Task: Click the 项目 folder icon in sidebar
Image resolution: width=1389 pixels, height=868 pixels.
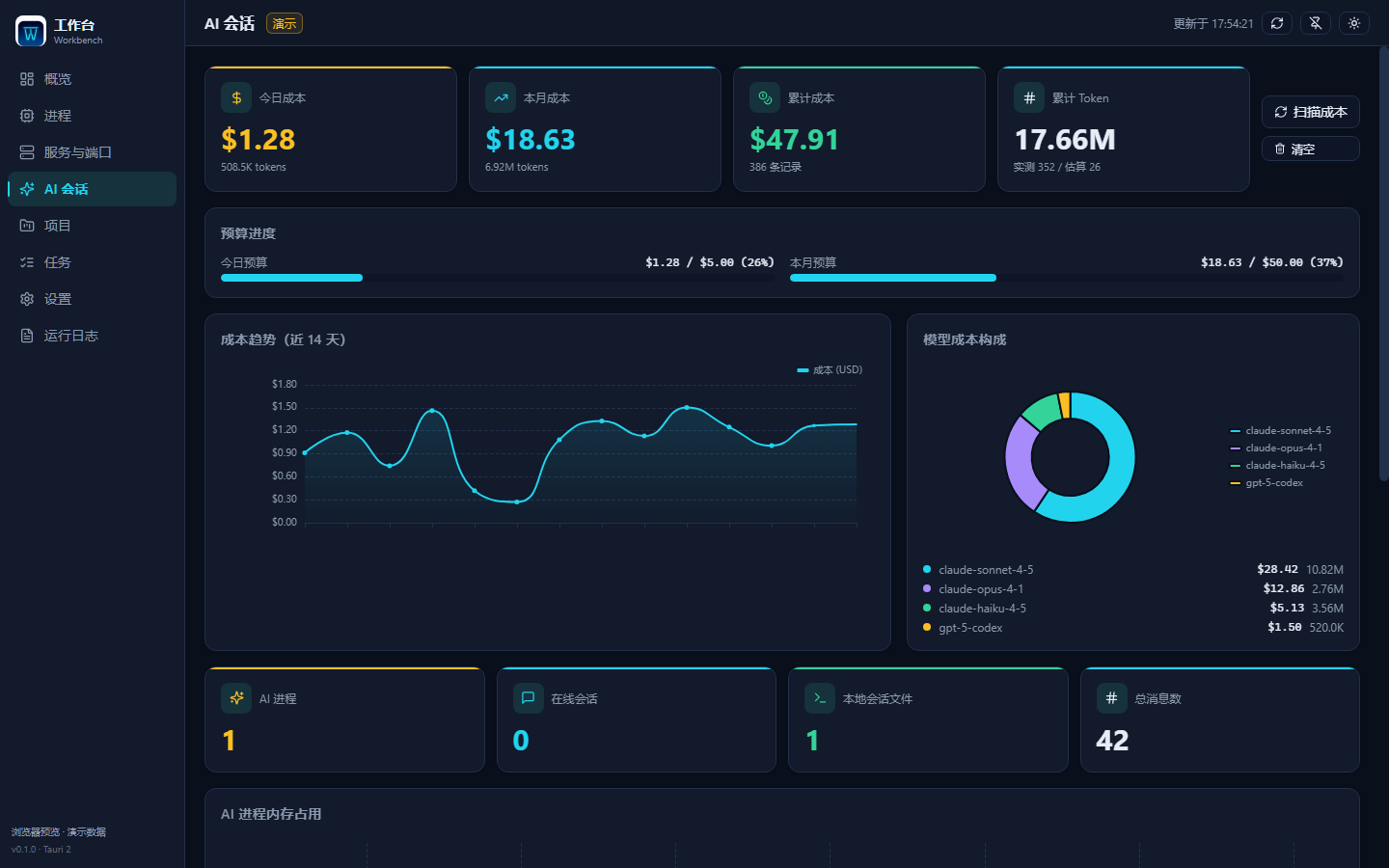Action: 27,226
